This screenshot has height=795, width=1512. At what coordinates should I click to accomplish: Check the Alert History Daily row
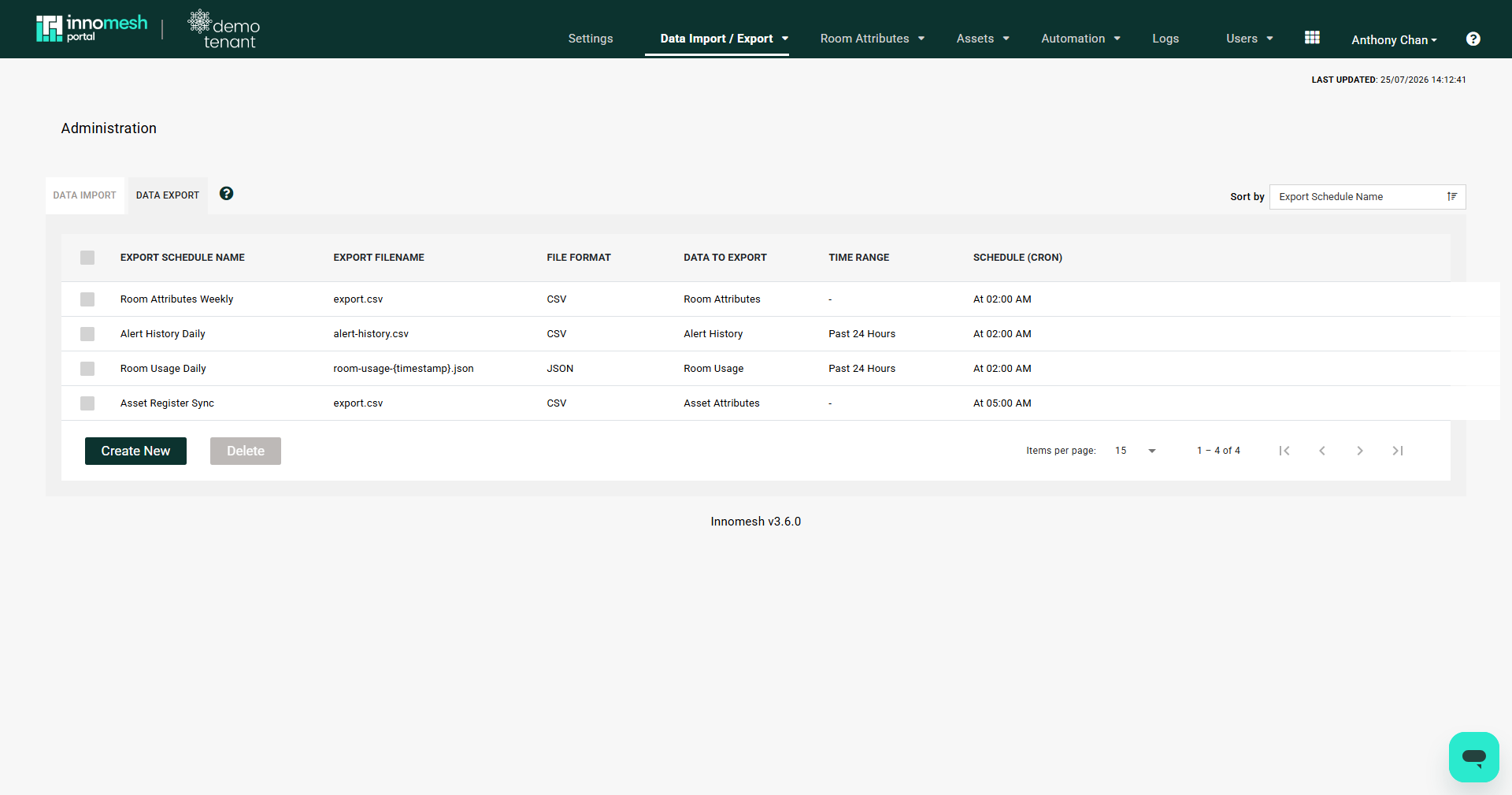(87, 334)
